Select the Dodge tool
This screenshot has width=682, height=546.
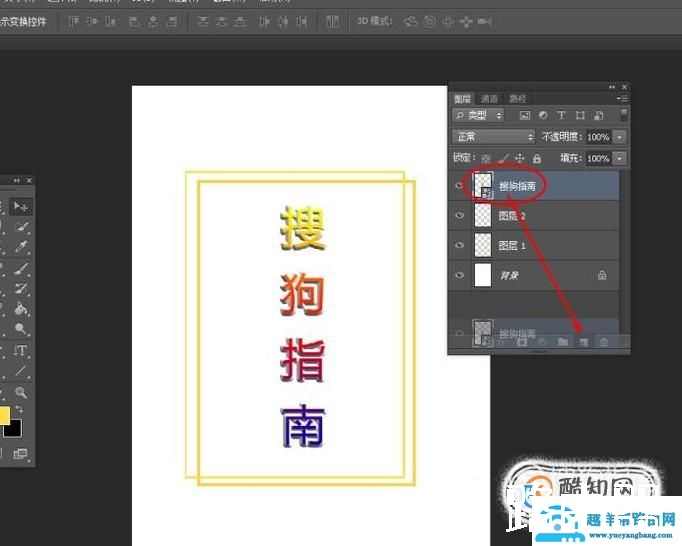click(21, 328)
